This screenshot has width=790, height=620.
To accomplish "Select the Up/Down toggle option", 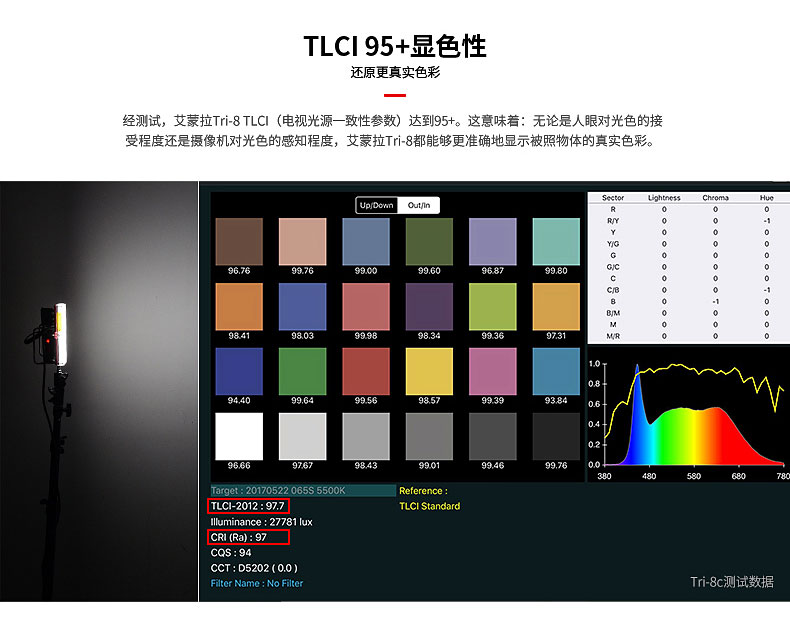I will 377,205.
